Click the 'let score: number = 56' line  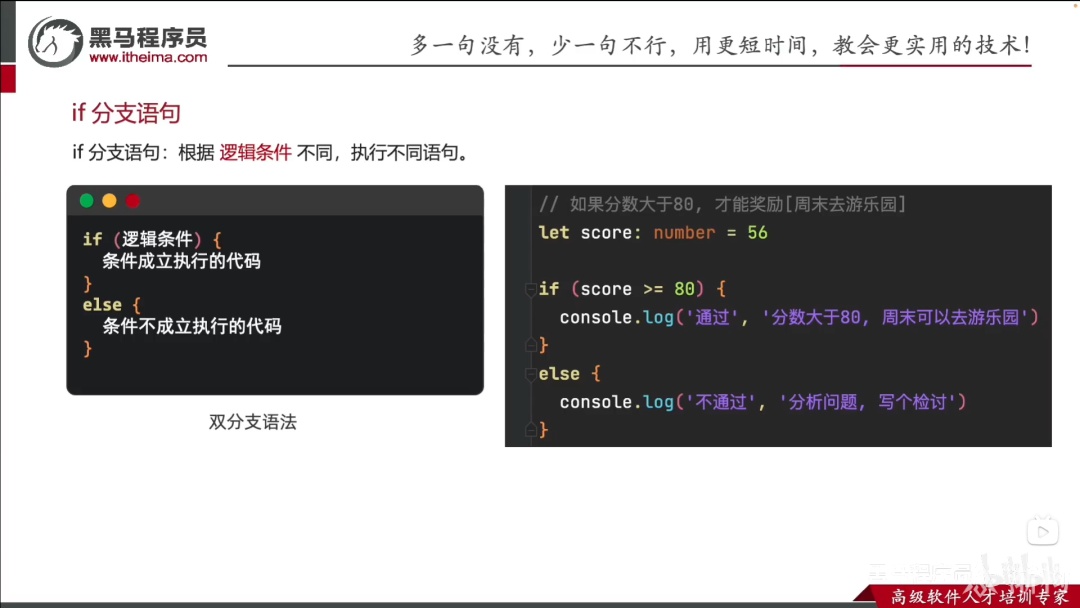pyautogui.click(x=653, y=233)
